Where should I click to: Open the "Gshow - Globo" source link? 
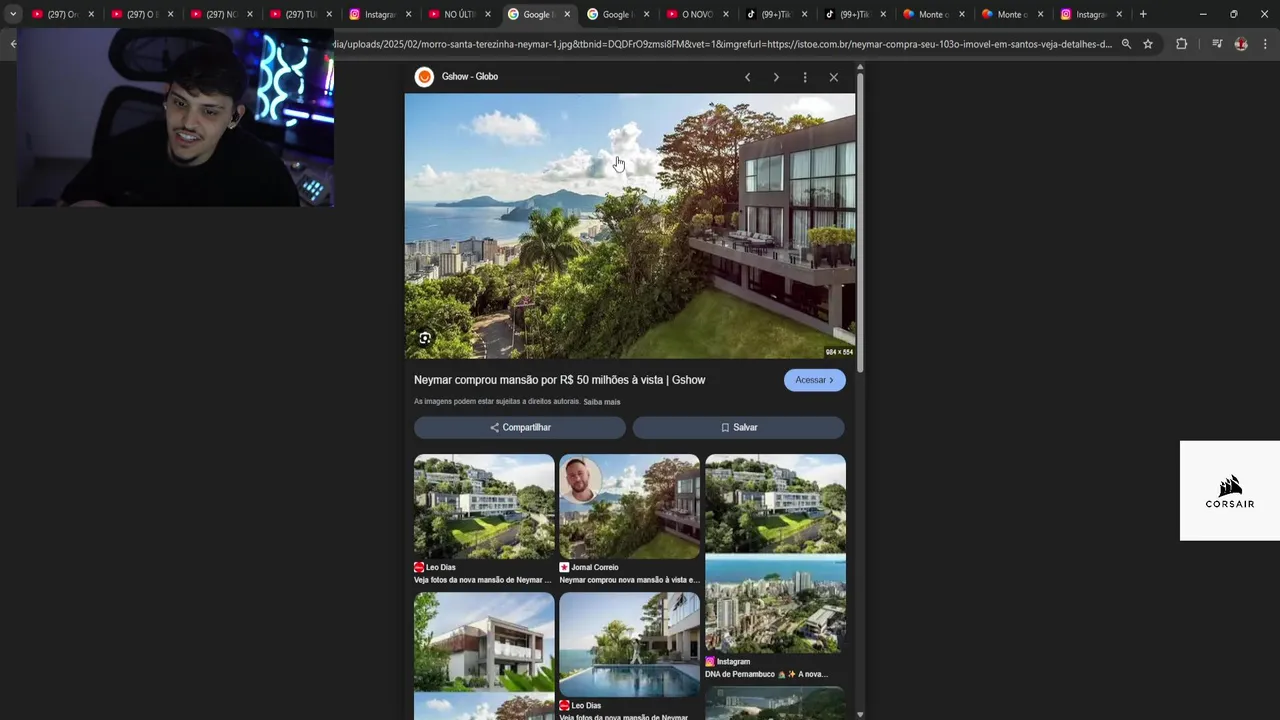pyautogui.click(x=470, y=77)
